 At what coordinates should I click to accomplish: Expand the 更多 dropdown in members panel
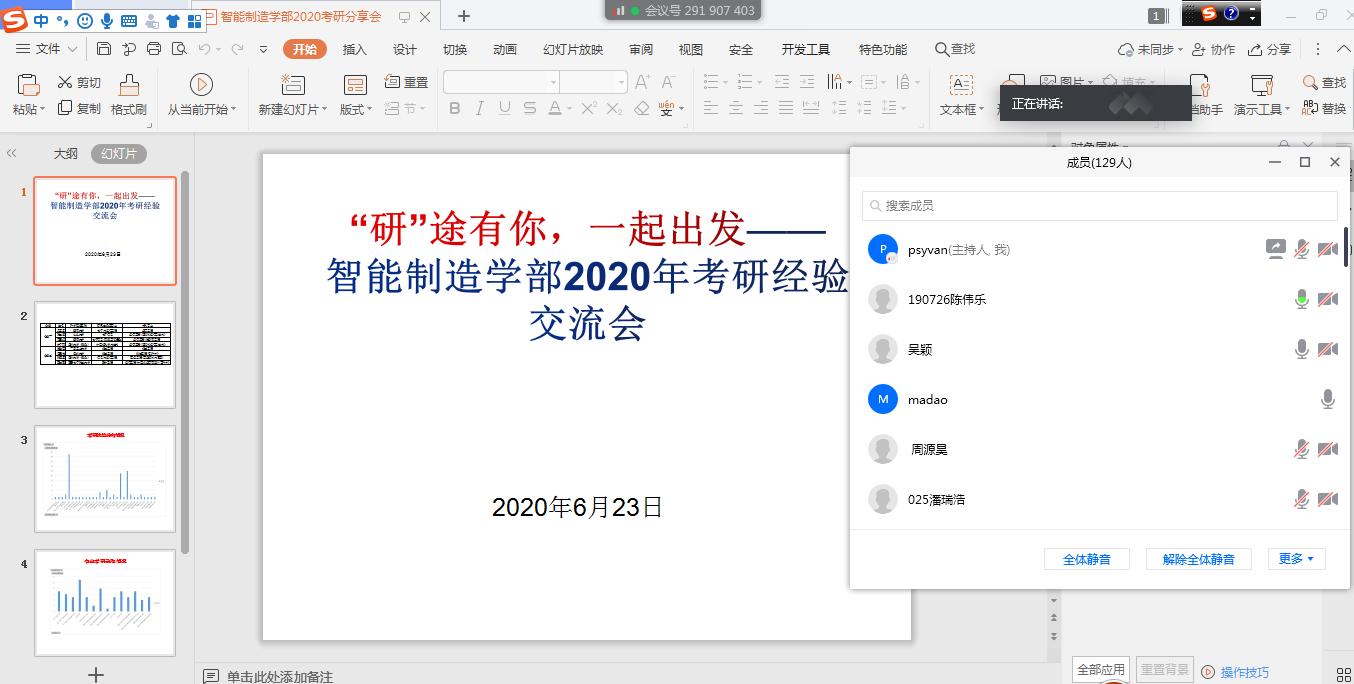[1296, 559]
